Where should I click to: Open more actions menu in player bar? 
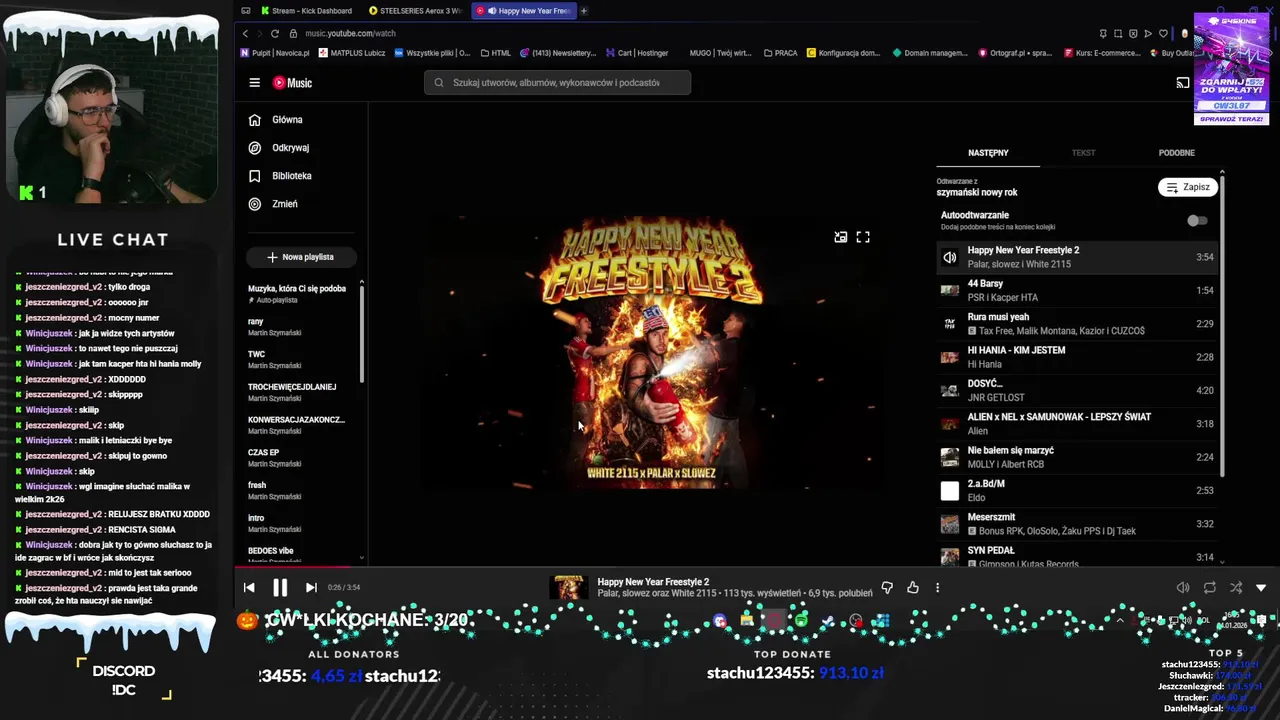(x=937, y=588)
